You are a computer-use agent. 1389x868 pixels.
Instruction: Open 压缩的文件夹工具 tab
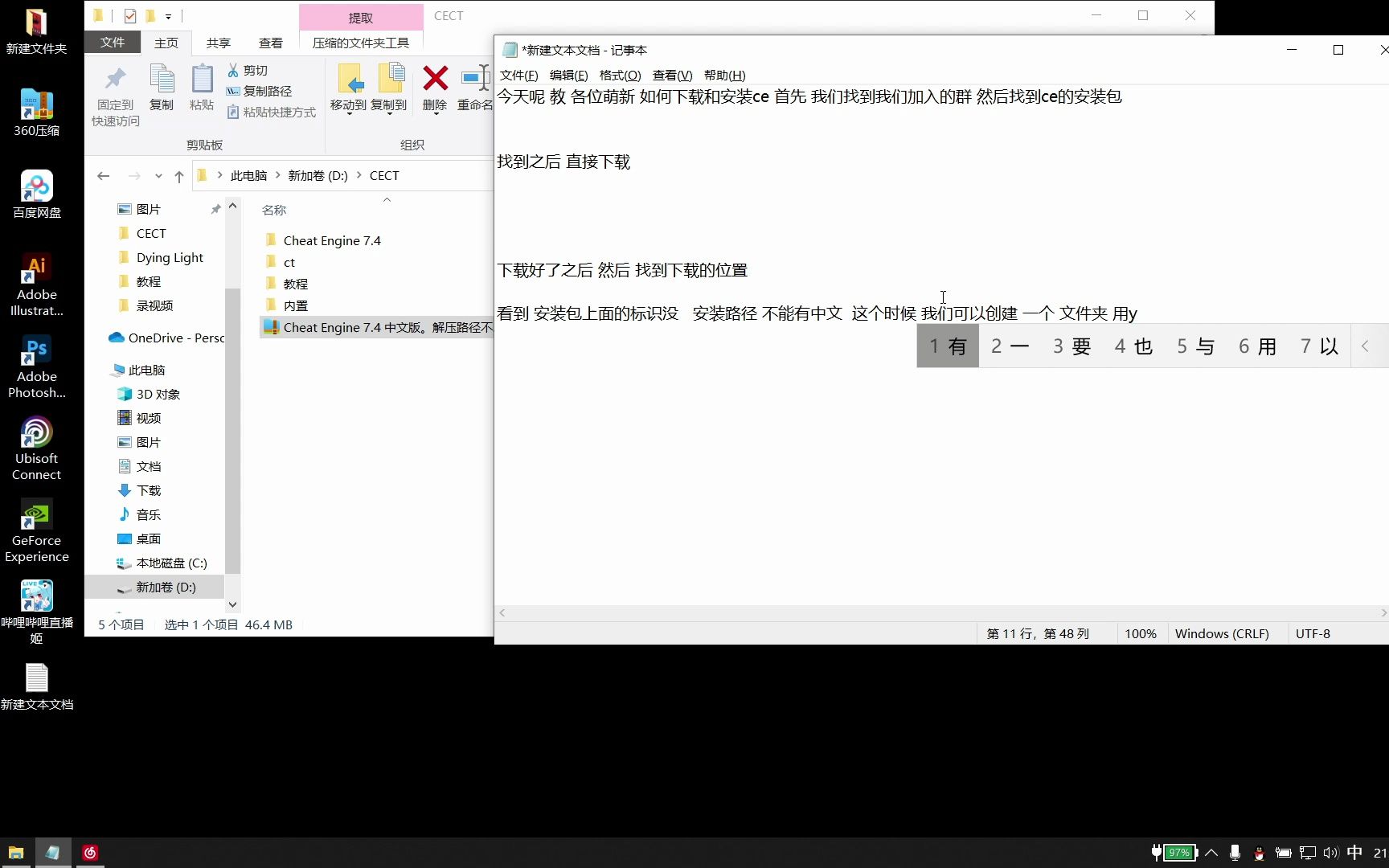pos(361,43)
